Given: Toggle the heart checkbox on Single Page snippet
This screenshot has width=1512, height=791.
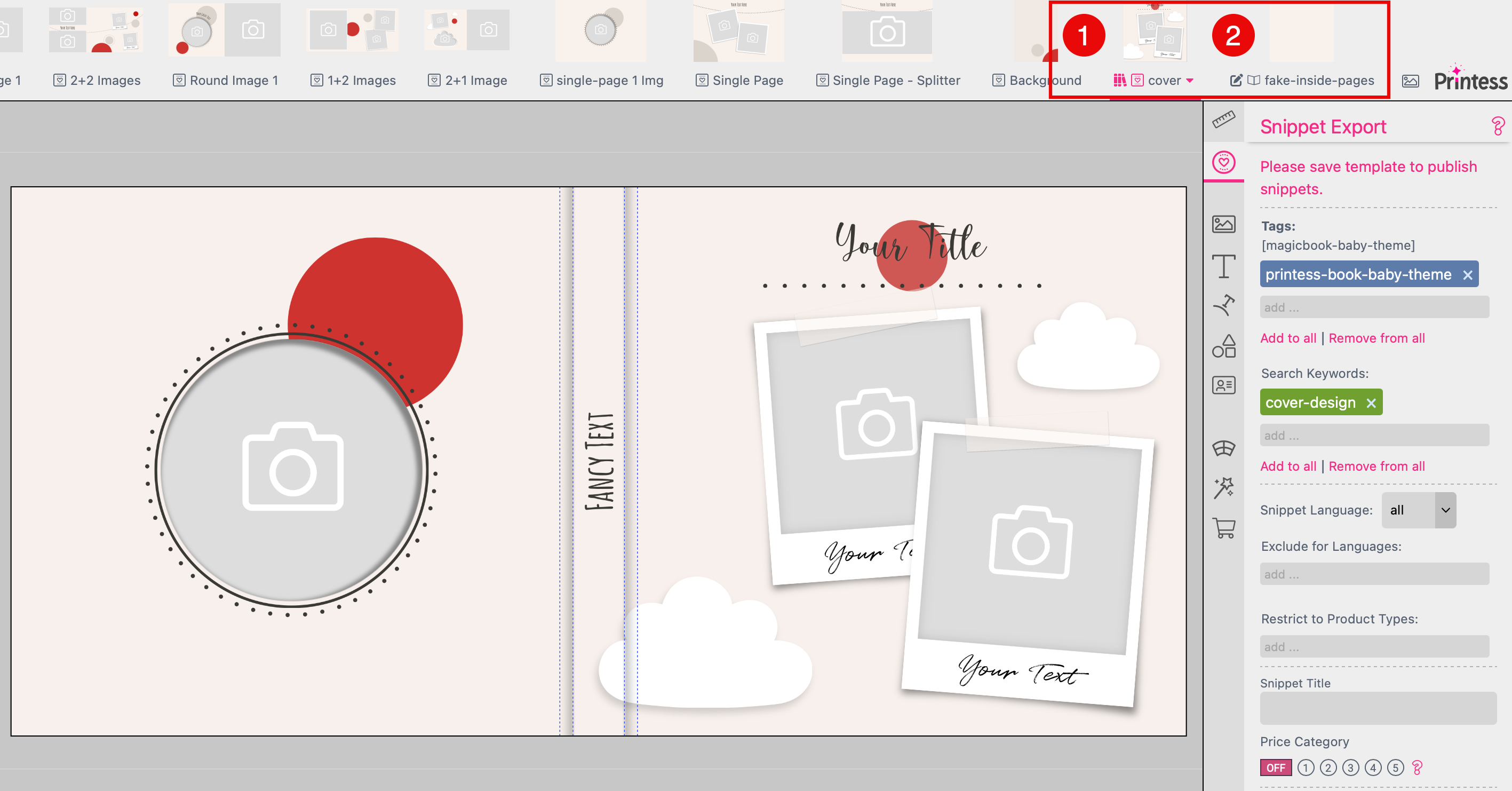Looking at the screenshot, I should pyautogui.click(x=702, y=80).
